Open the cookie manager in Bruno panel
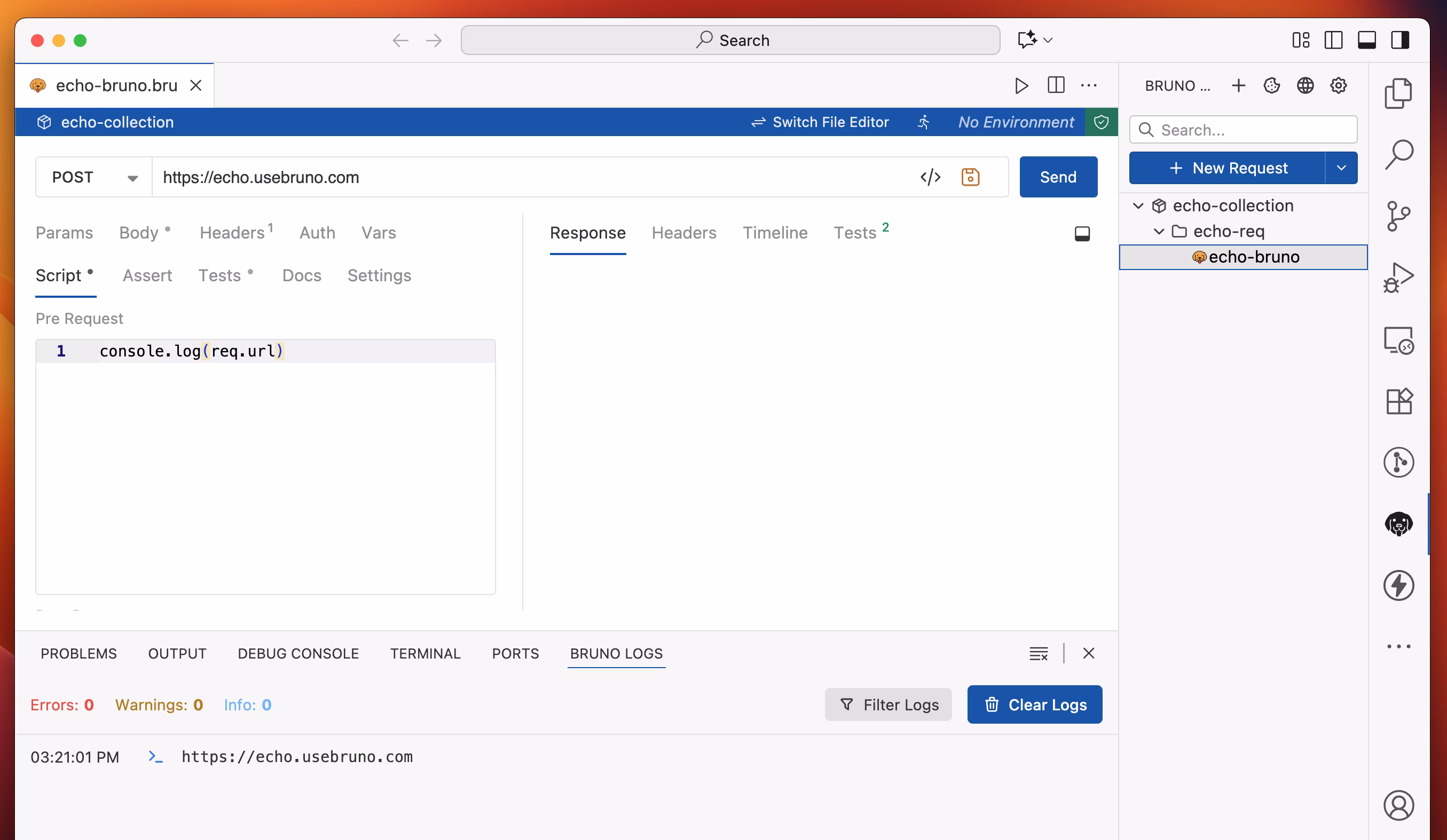This screenshot has height=840, width=1447. (x=1271, y=85)
